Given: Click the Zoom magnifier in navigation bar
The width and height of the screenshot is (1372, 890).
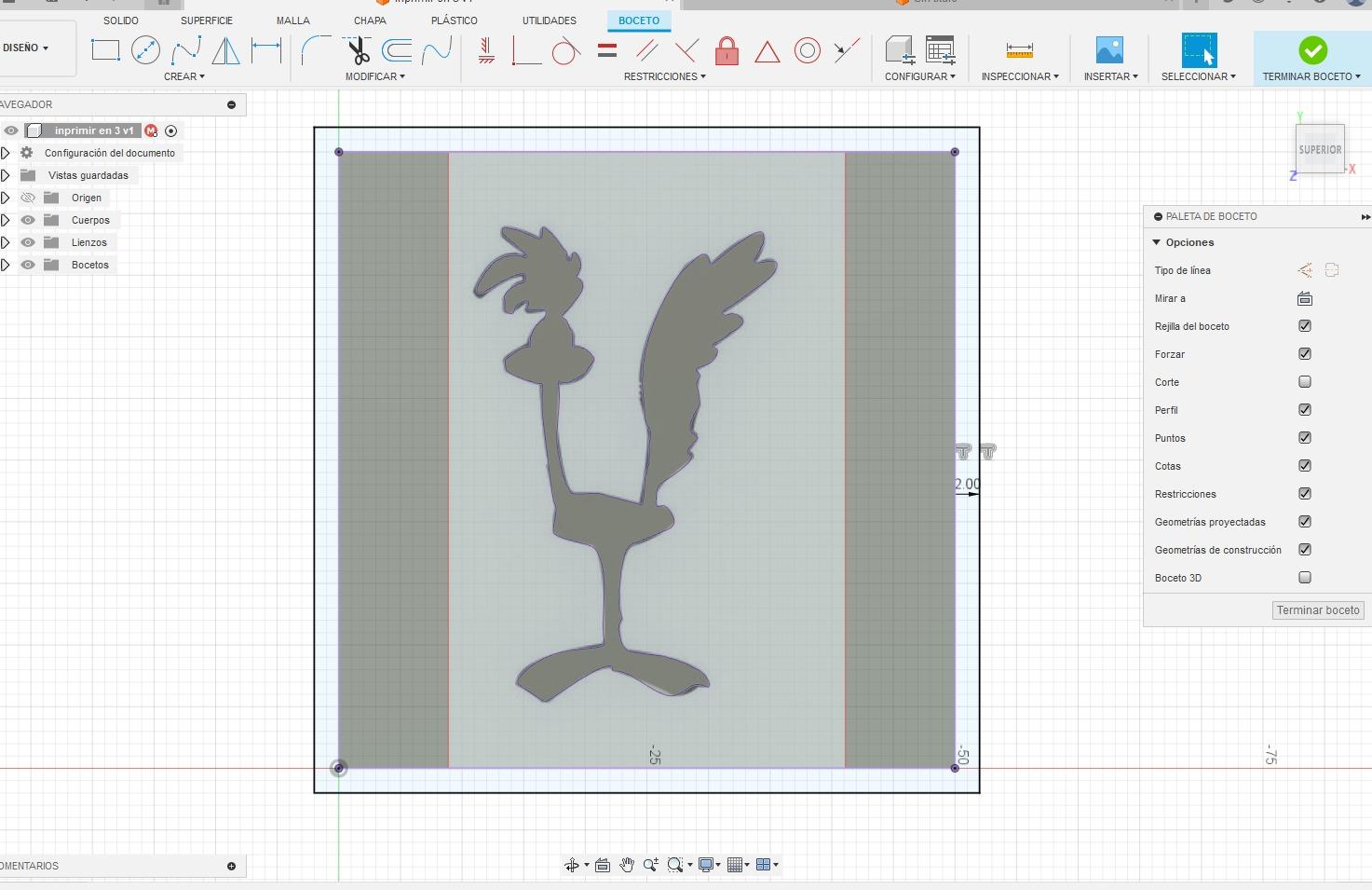Looking at the screenshot, I should point(651,865).
